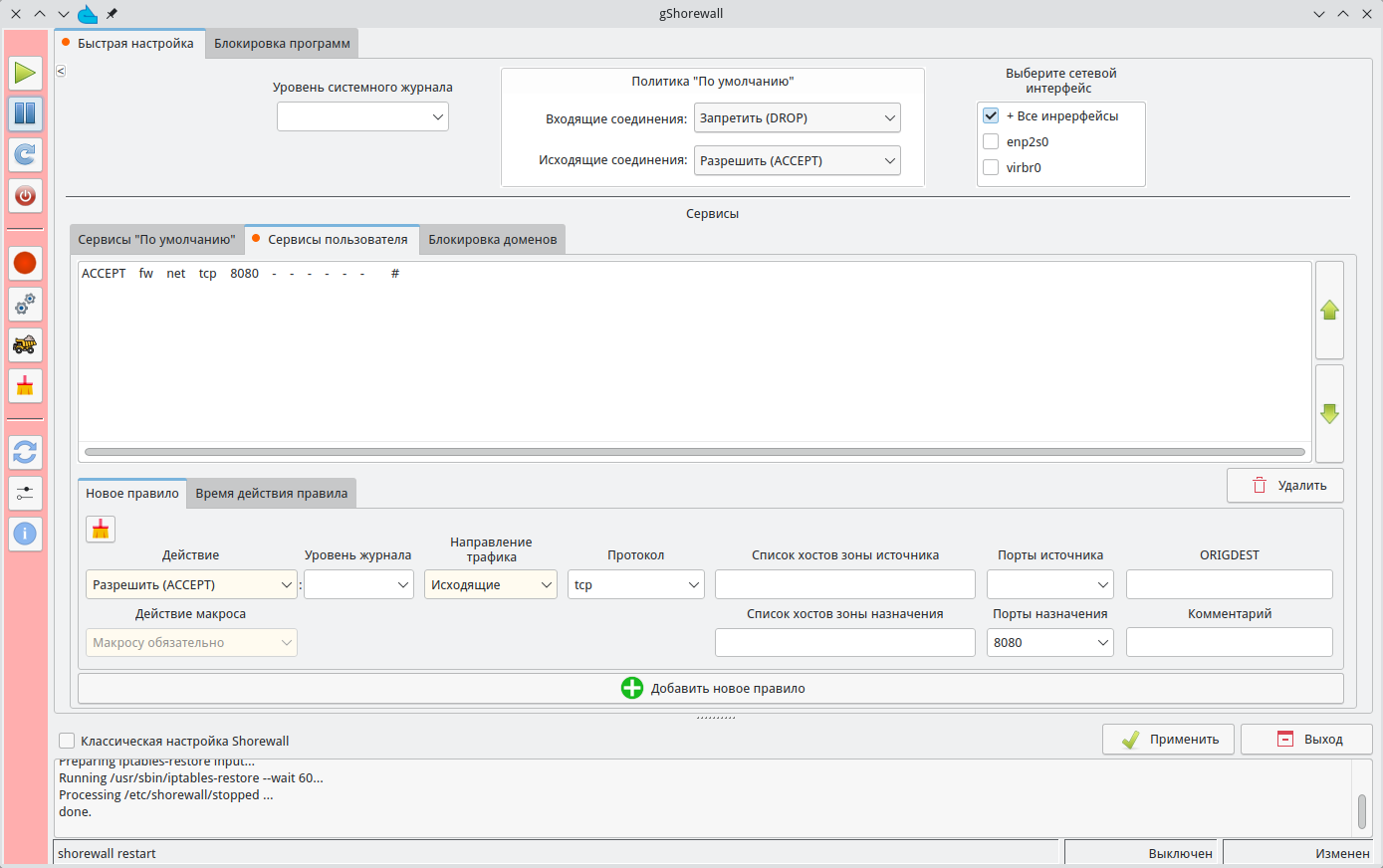Click the red power icon
Screen dimensions: 1383x868
point(25,195)
